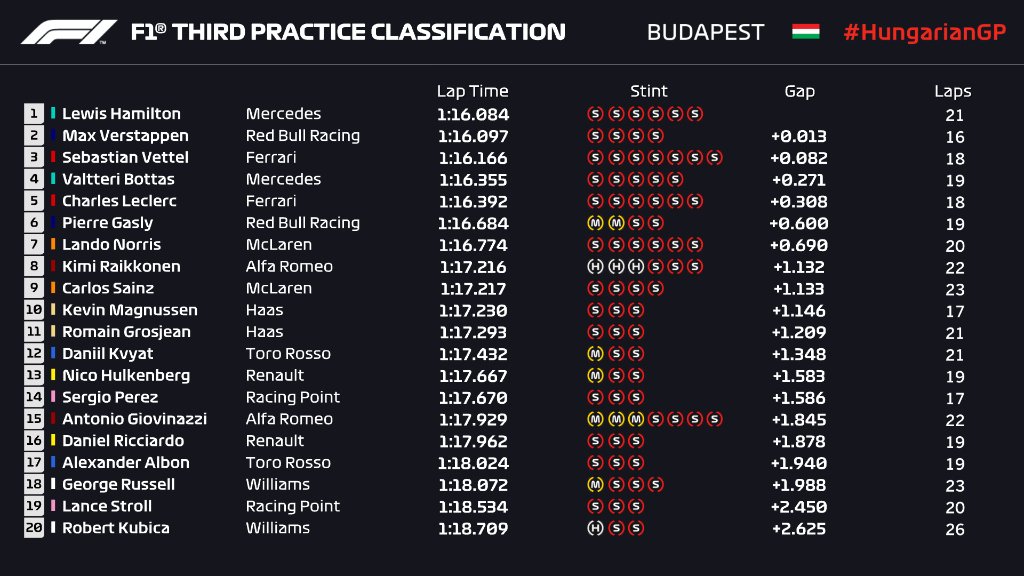The width and height of the screenshot is (1024, 576).
Task: Click the Charles Leclerc driver name
Action: 118,201
